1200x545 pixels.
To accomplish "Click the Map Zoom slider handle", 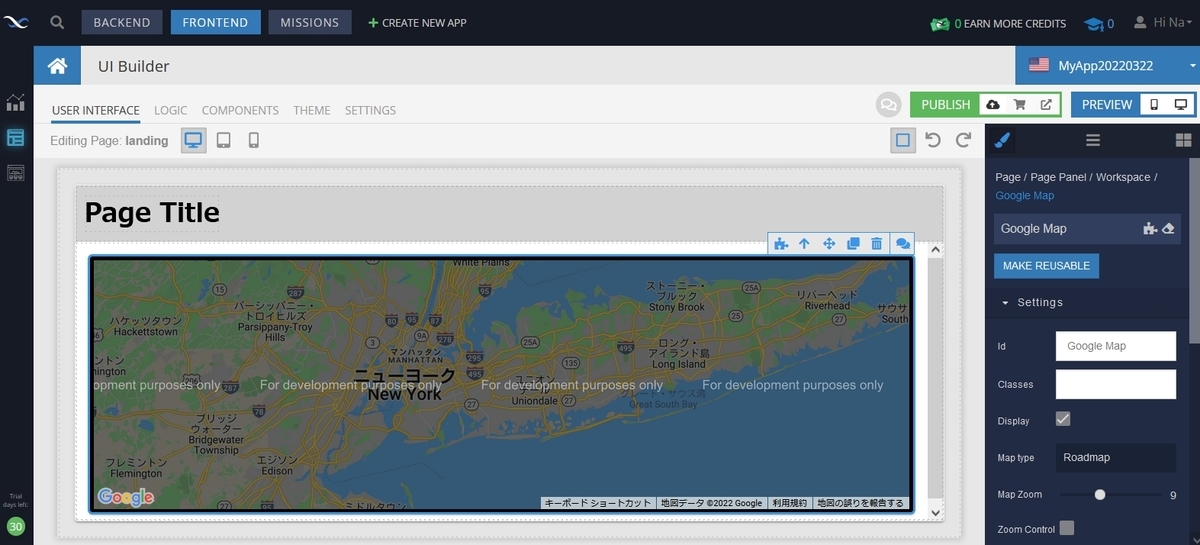I will pos(1100,494).
